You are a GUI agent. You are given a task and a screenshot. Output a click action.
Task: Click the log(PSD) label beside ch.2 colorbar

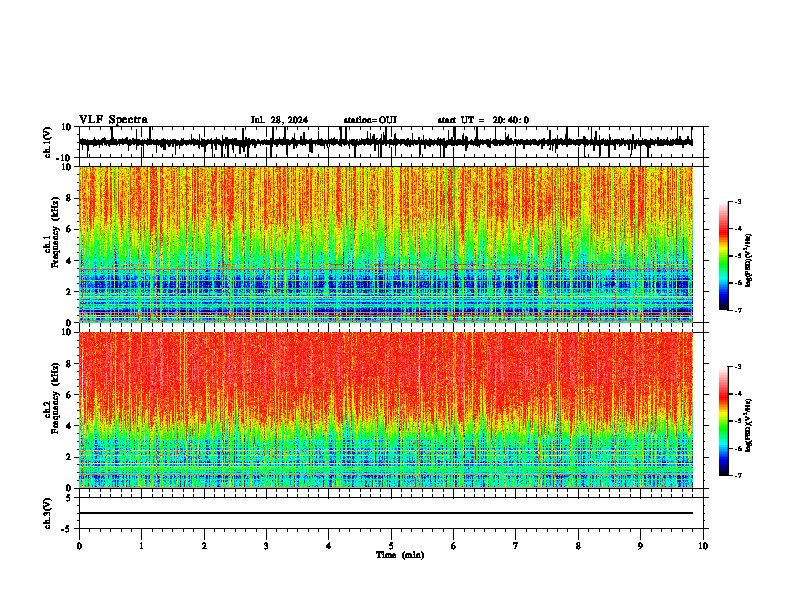click(749, 426)
